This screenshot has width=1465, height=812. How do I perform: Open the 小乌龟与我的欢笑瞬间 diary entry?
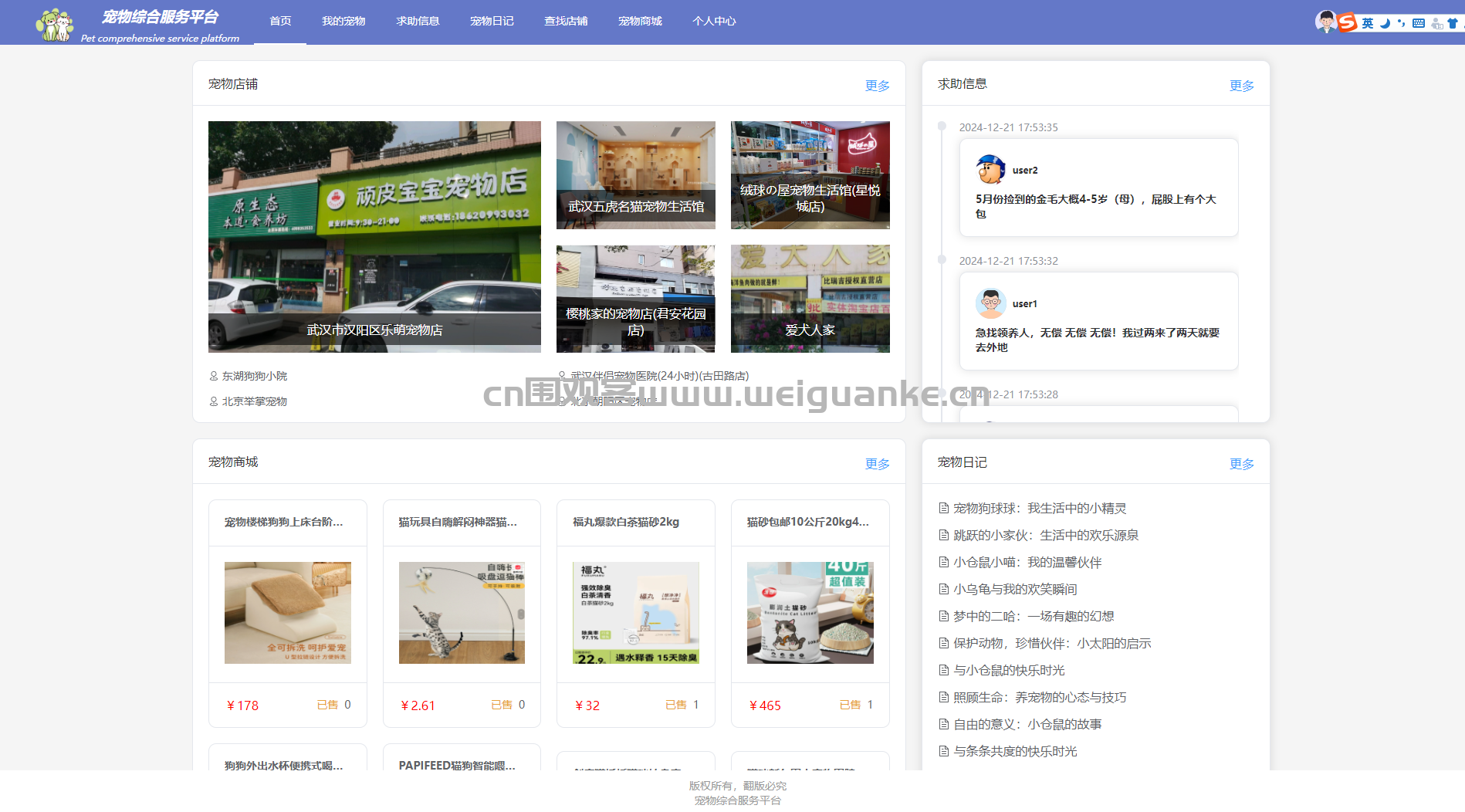1015,589
